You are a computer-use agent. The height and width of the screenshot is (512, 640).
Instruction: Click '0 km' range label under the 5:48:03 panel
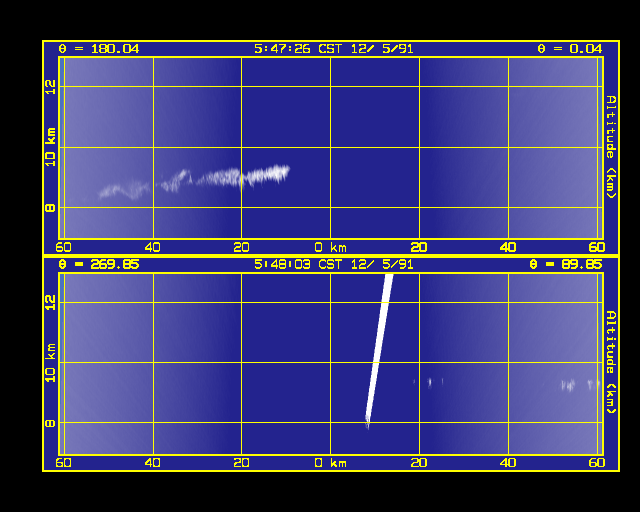pos(331,463)
